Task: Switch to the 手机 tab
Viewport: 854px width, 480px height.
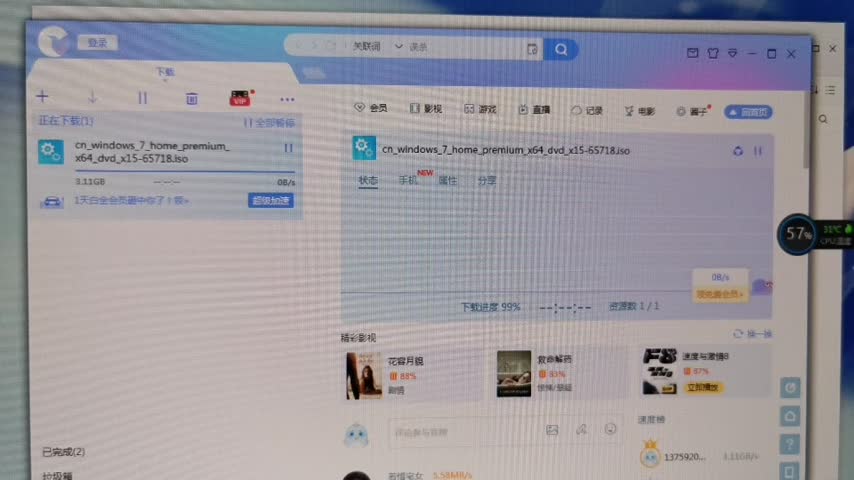Action: [408, 180]
